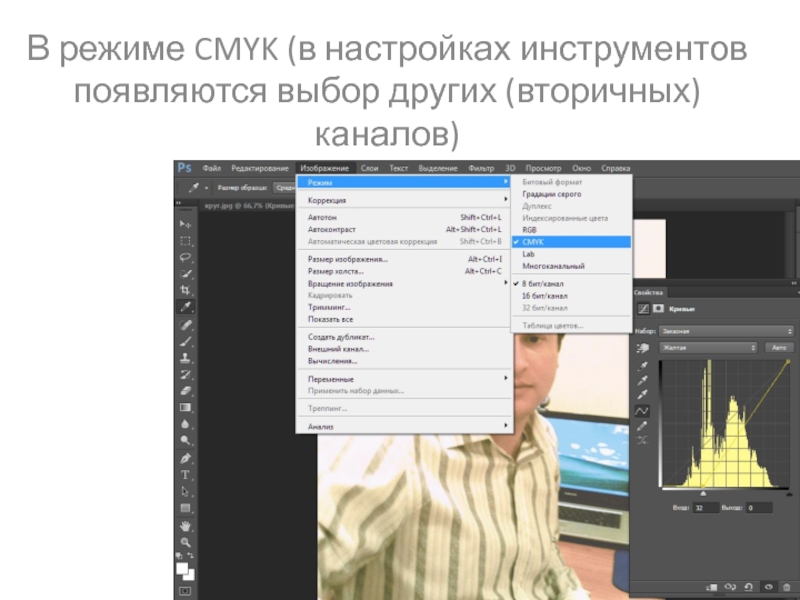Image resolution: width=800 pixels, height=600 pixels.
Task: Open the Фильтр menu
Action: click(481, 168)
